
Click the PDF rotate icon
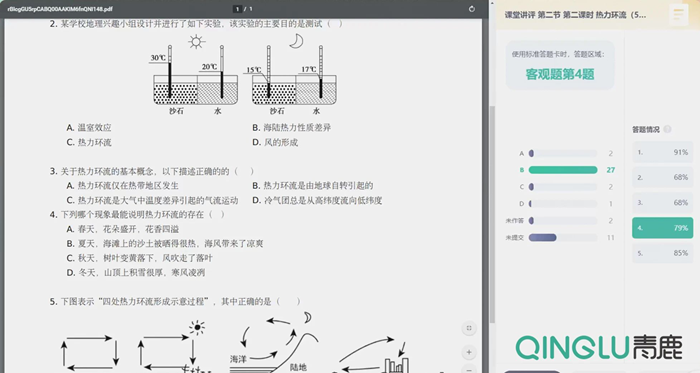[x=472, y=9]
